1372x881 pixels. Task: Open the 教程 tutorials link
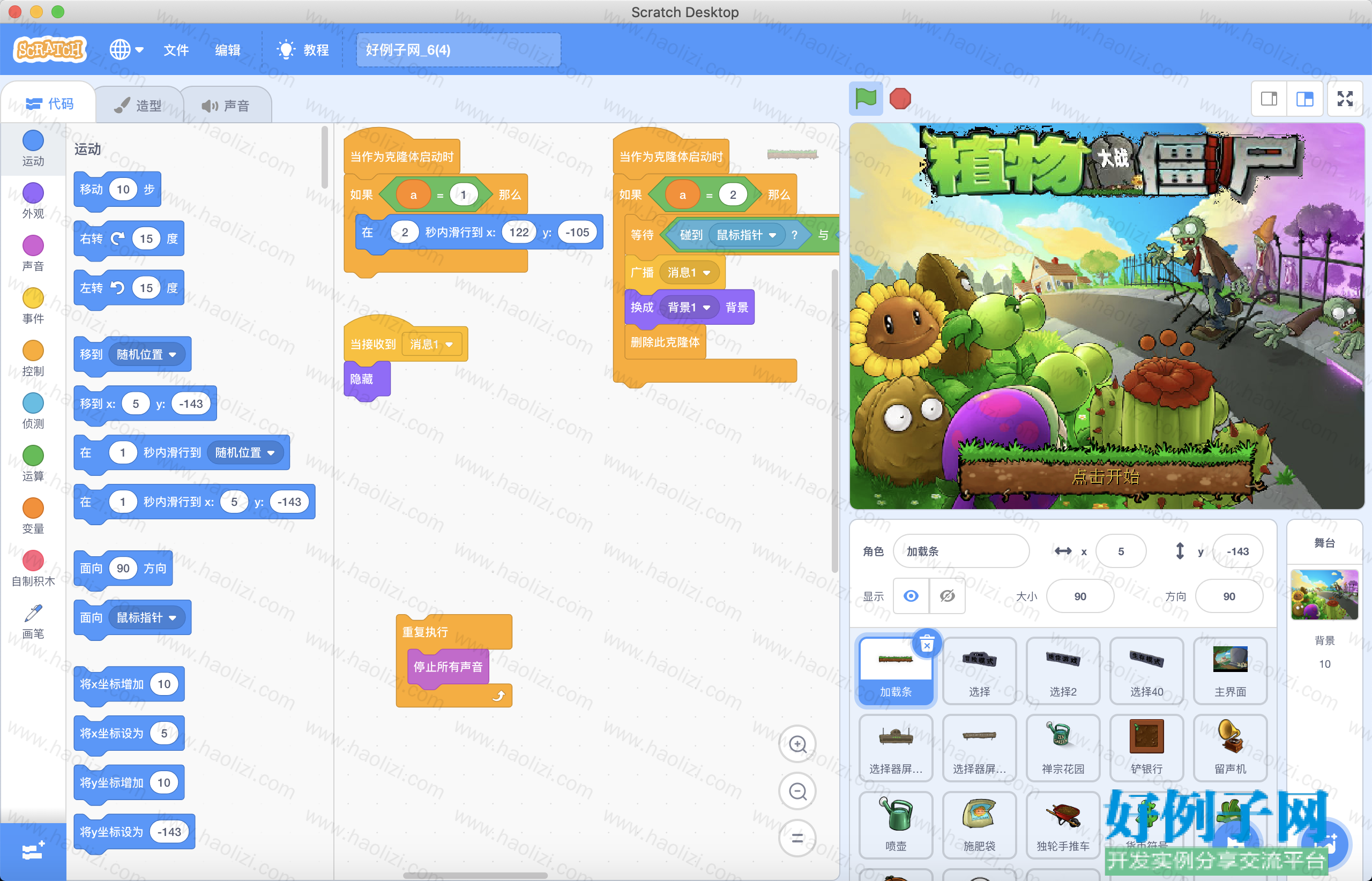[303, 50]
